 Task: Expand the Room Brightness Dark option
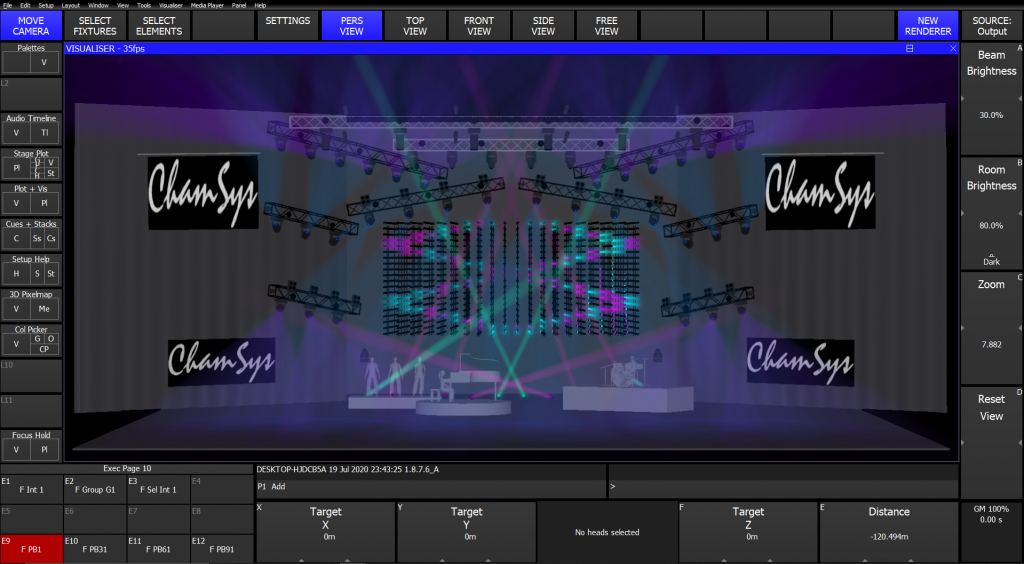(991, 259)
